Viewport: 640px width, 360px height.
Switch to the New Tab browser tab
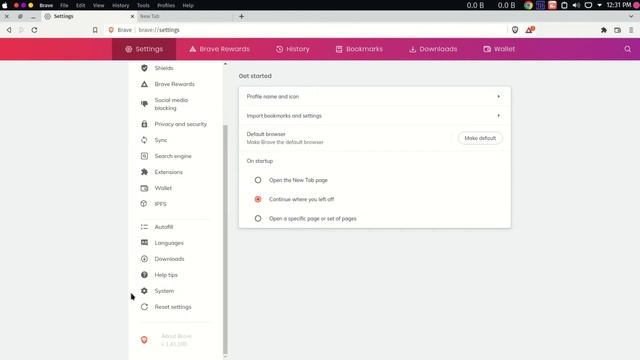(185, 16)
